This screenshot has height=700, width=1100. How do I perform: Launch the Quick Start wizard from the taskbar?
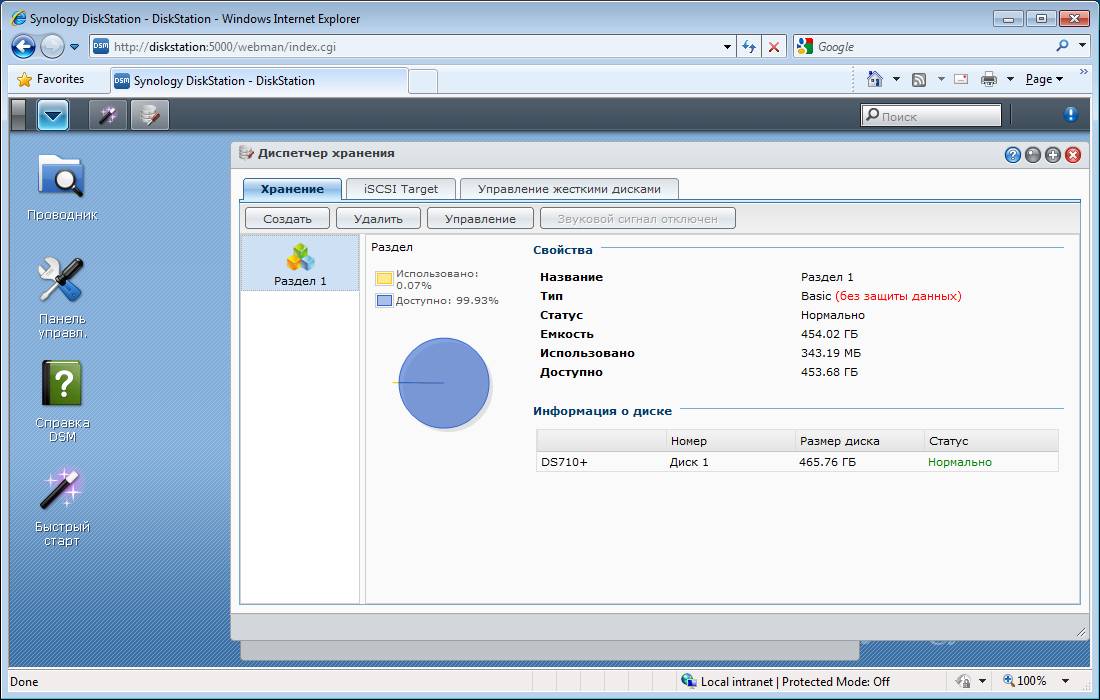tap(108, 115)
